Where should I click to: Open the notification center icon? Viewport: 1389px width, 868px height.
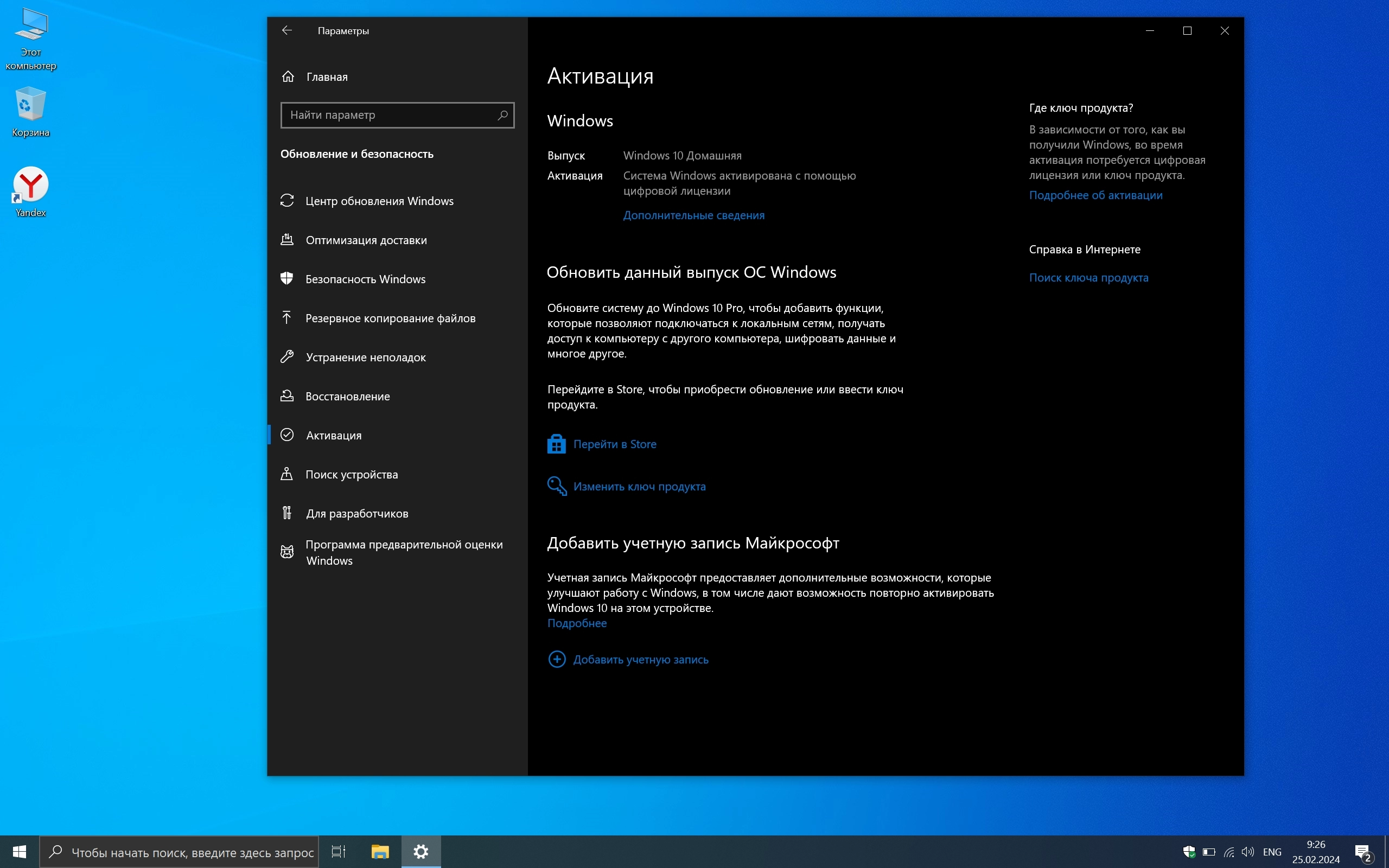(x=1362, y=852)
